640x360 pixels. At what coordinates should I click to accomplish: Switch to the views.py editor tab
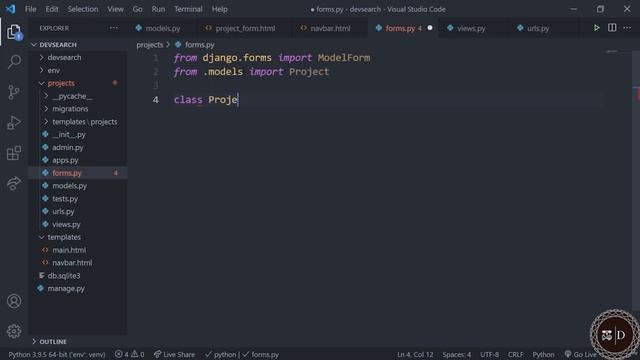pyautogui.click(x=471, y=28)
